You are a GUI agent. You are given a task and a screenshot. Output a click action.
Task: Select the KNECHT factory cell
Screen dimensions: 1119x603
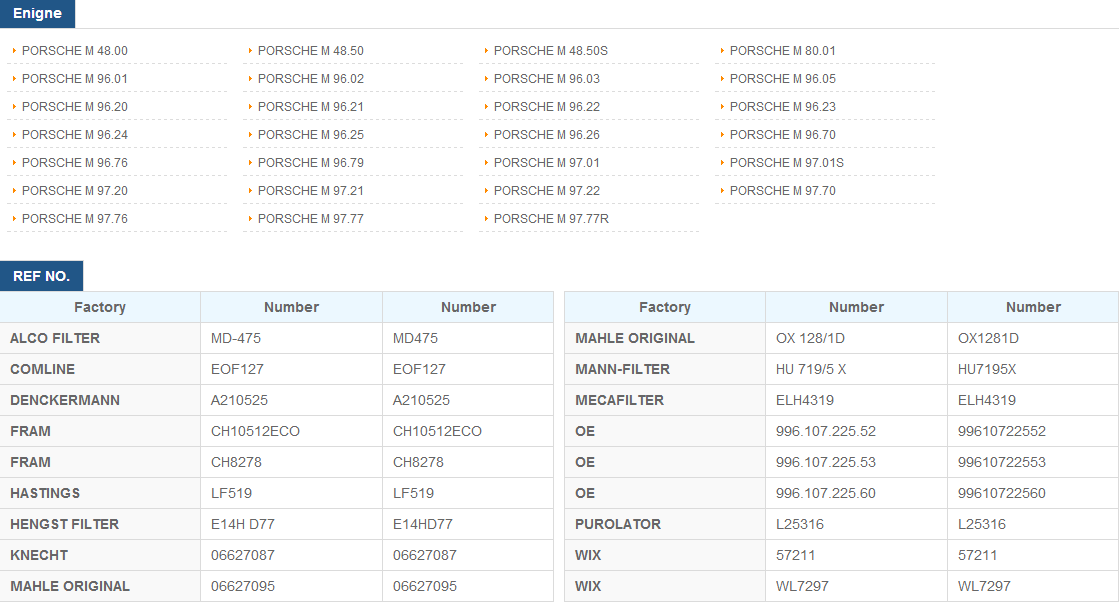(x=100, y=555)
